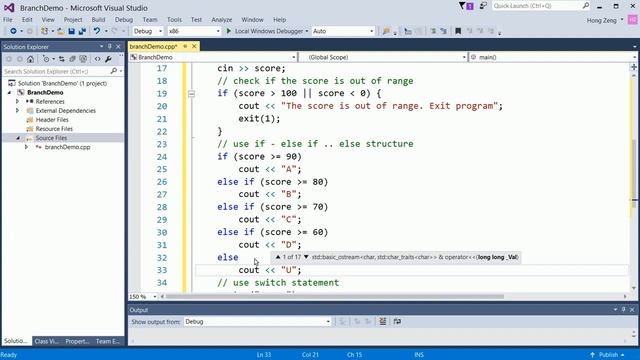Save the file with the floppy icon
The height and width of the screenshot is (360, 640).
tap(71, 31)
